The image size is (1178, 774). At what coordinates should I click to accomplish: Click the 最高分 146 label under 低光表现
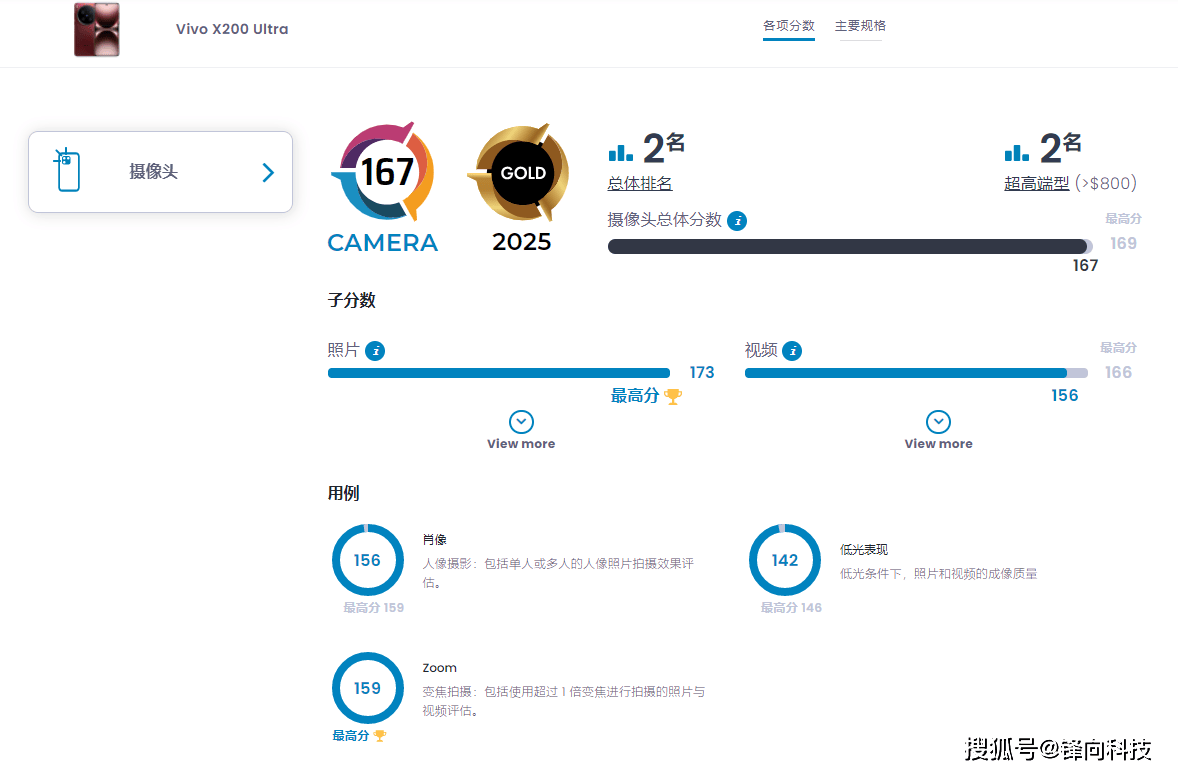pos(791,608)
